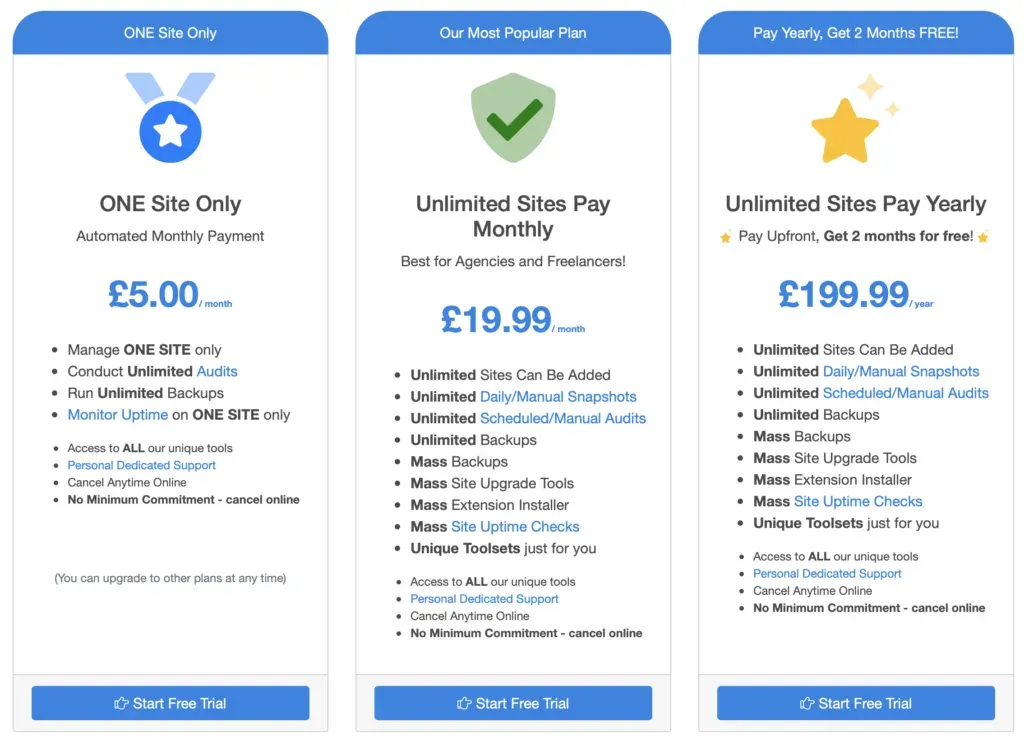Click the thumbs-up icon in yearly plan trial button
The image size is (1024, 741).
pos(808,703)
